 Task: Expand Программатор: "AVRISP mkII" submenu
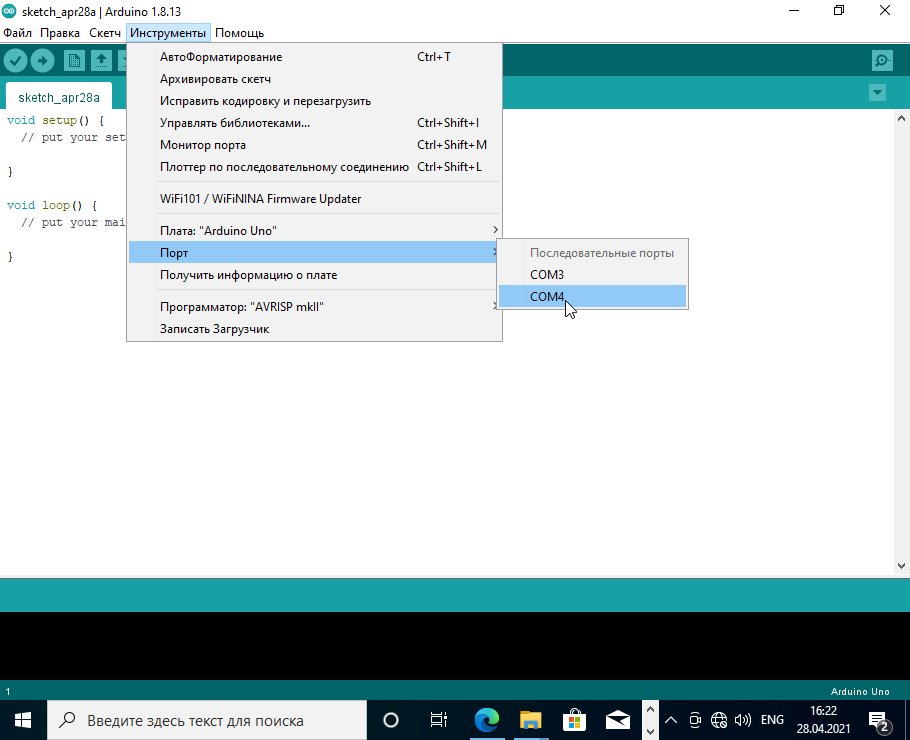click(314, 307)
